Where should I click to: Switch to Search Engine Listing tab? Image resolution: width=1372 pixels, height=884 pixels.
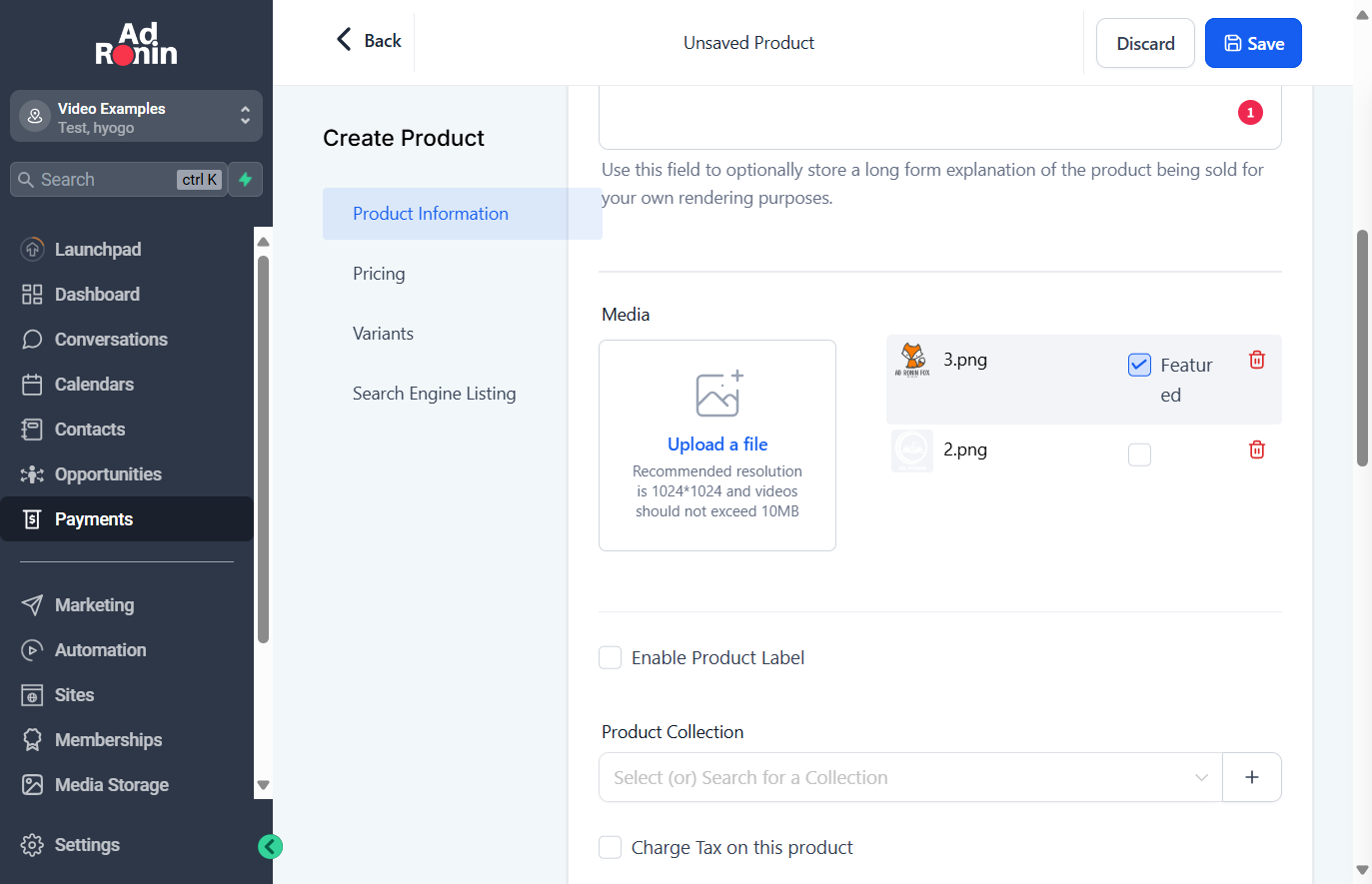tap(435, 394)
